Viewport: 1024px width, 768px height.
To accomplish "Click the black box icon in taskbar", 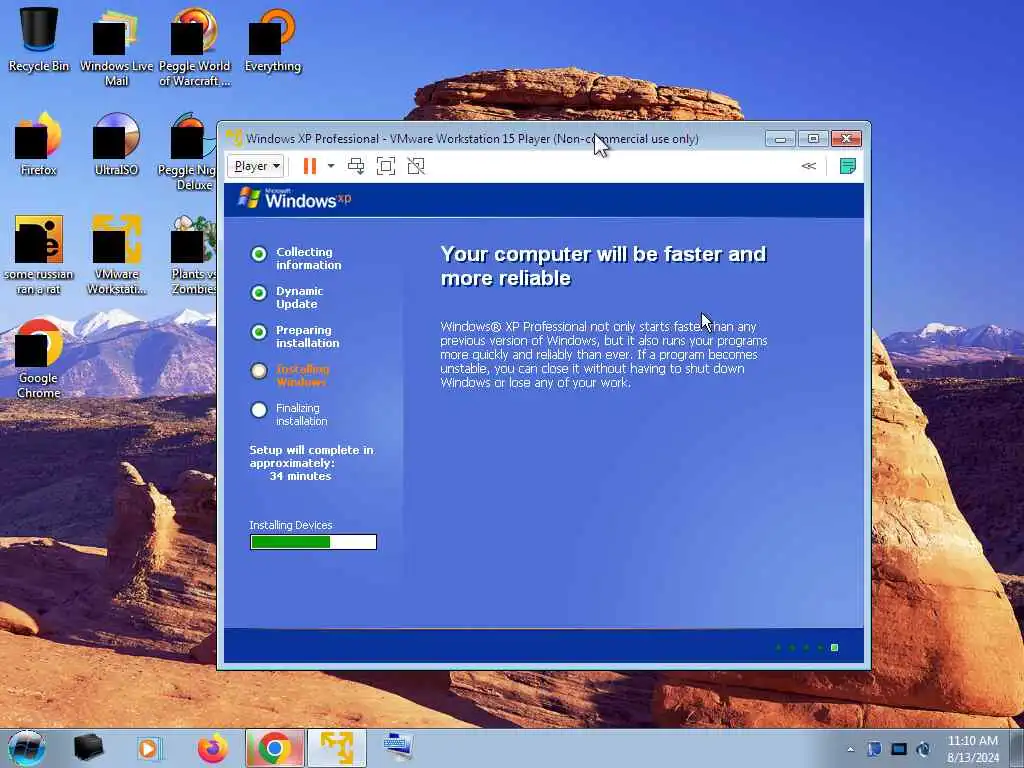I will (88, 748).
